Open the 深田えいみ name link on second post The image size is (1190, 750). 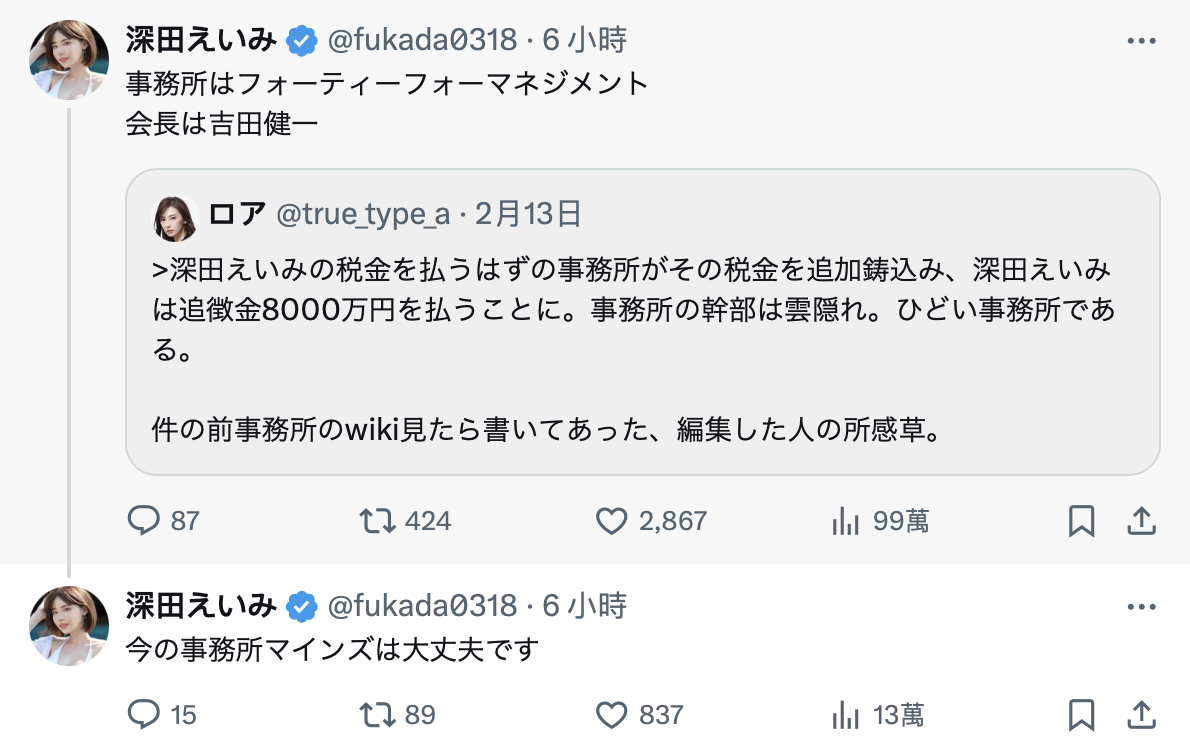click(200, 606)
